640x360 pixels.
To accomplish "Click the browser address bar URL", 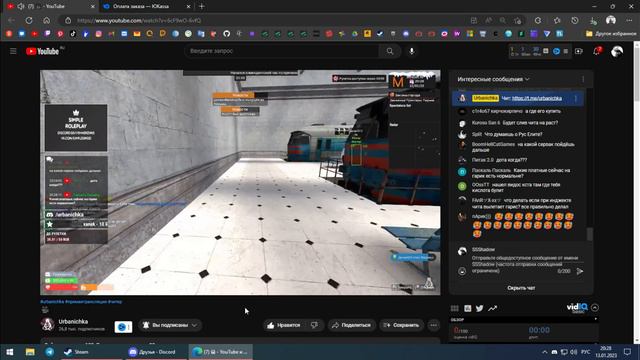I will tap(139, 20).
